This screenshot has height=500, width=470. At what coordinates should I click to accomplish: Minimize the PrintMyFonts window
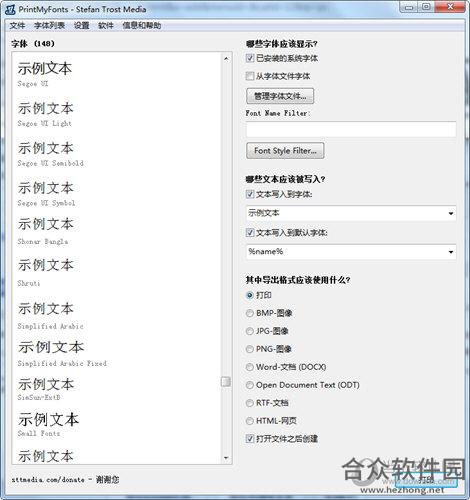click(x=410, y=7)
